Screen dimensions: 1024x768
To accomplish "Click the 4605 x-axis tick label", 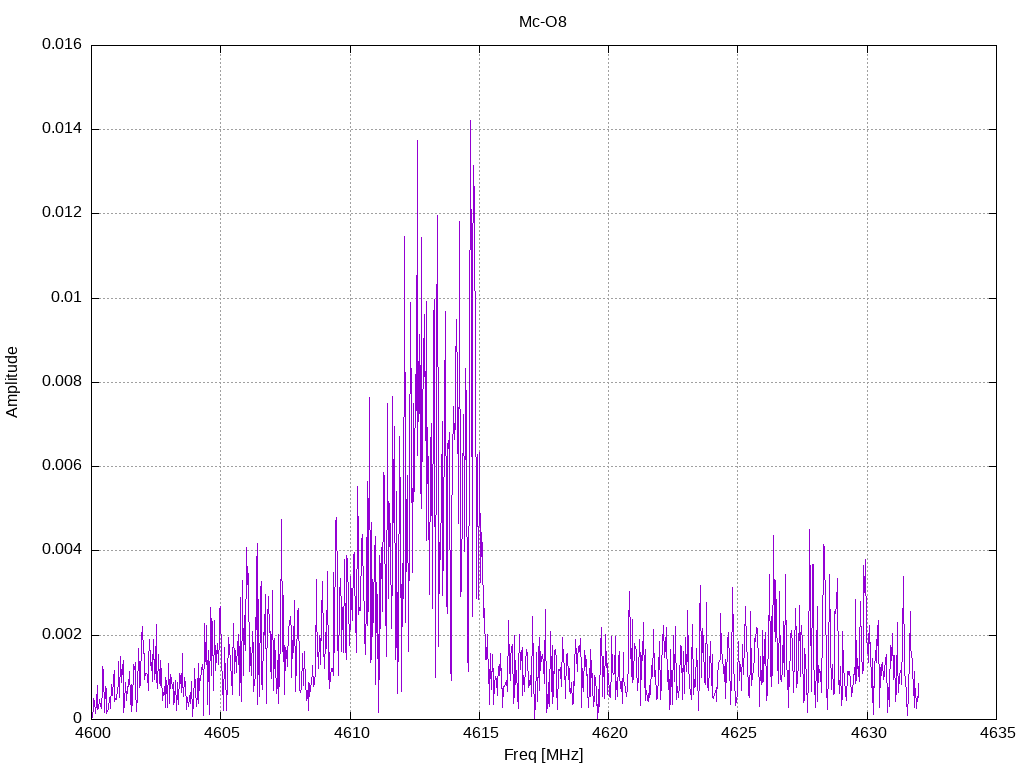I will click(221, 734).
